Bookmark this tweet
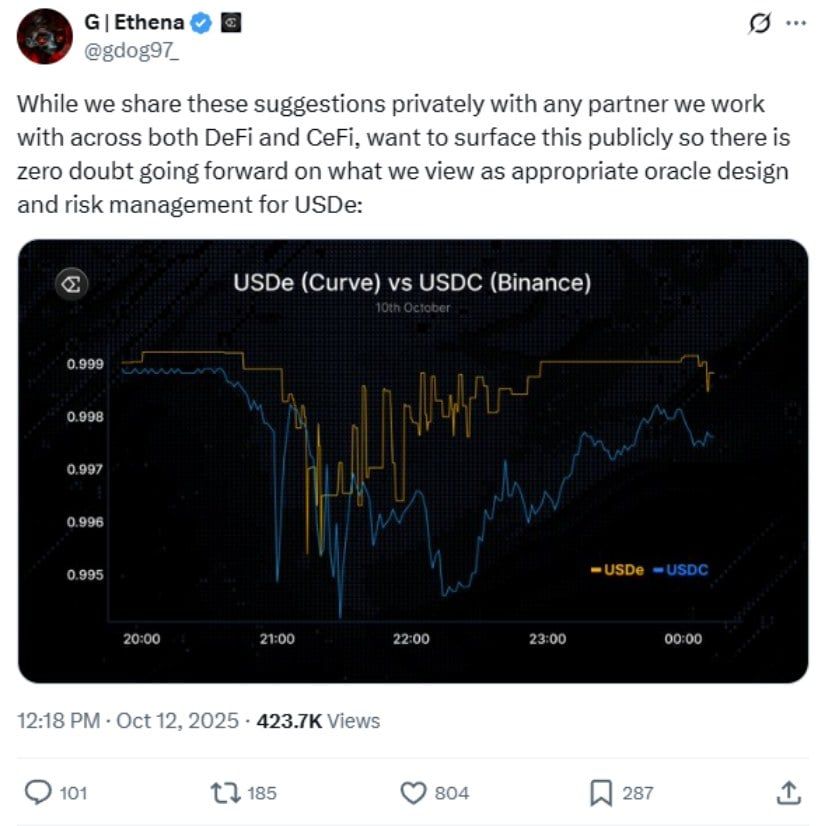The width and height of the screenshot is (825, 826). (x=601, y=793)
